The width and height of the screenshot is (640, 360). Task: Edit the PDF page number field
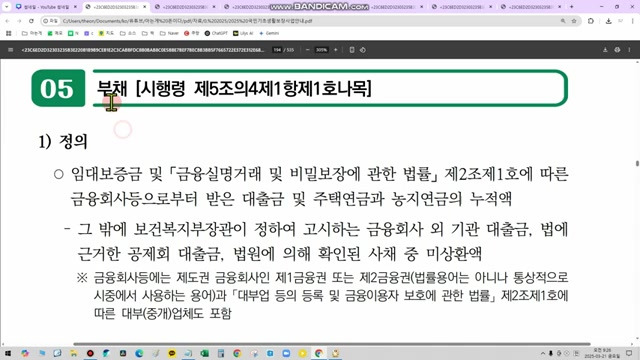coord(277,50)
